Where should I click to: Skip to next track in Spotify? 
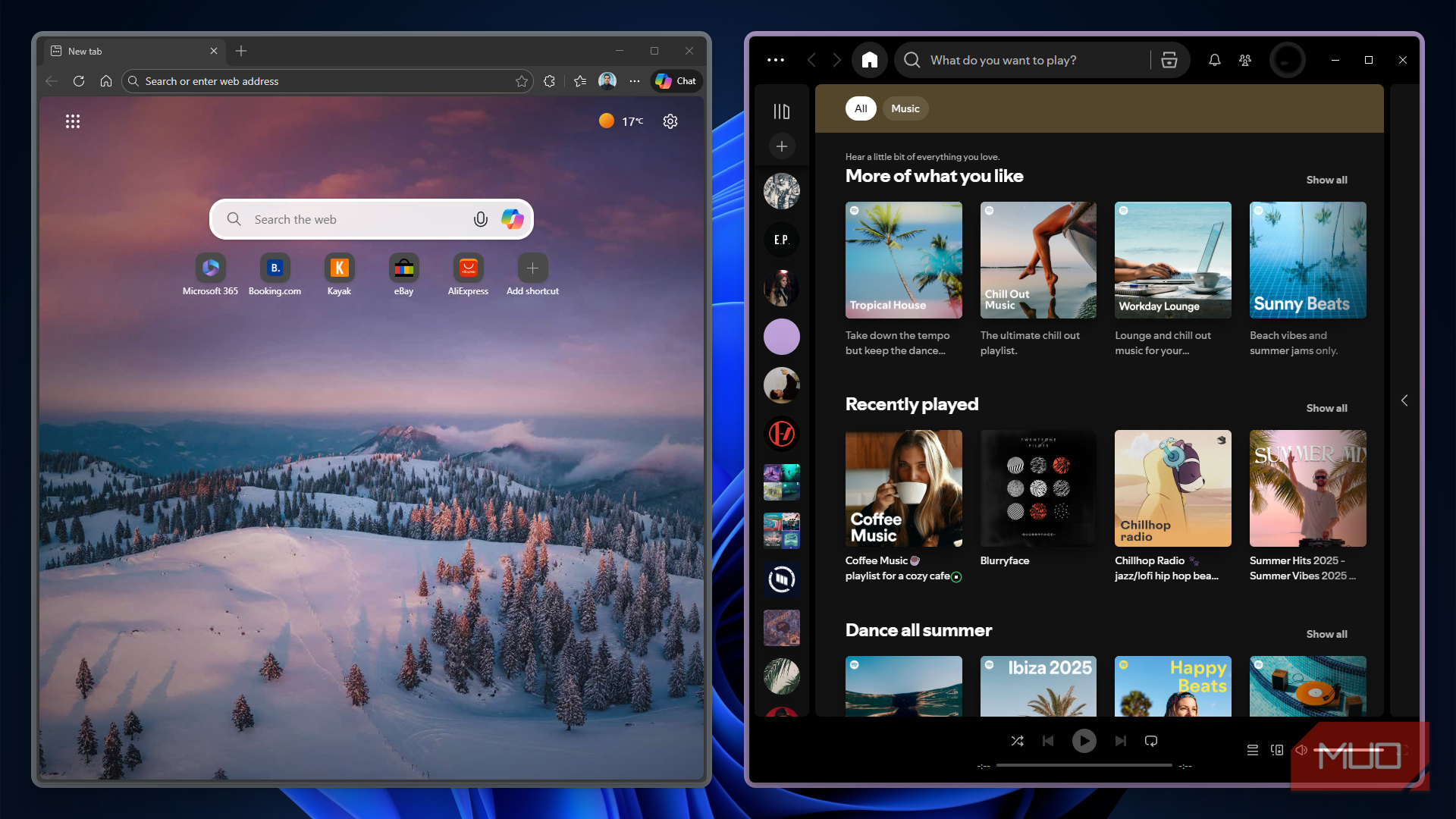click(1121, 741)
